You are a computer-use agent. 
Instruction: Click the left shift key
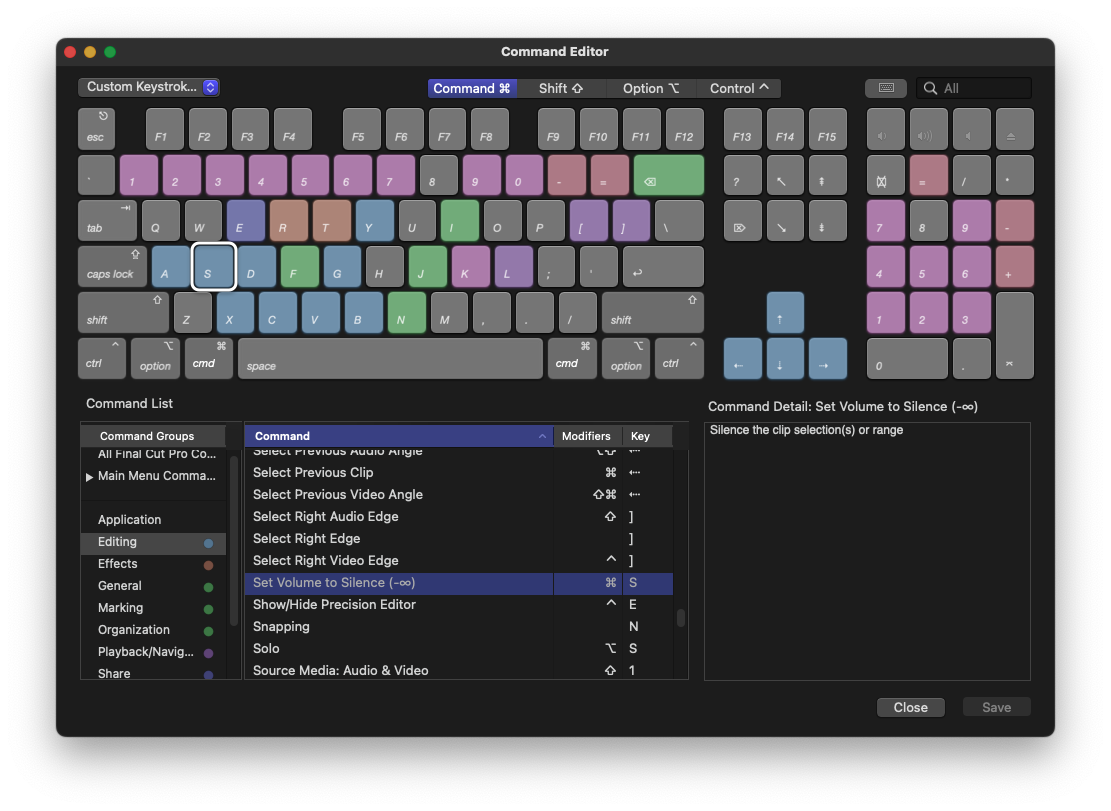click(123, 312)
